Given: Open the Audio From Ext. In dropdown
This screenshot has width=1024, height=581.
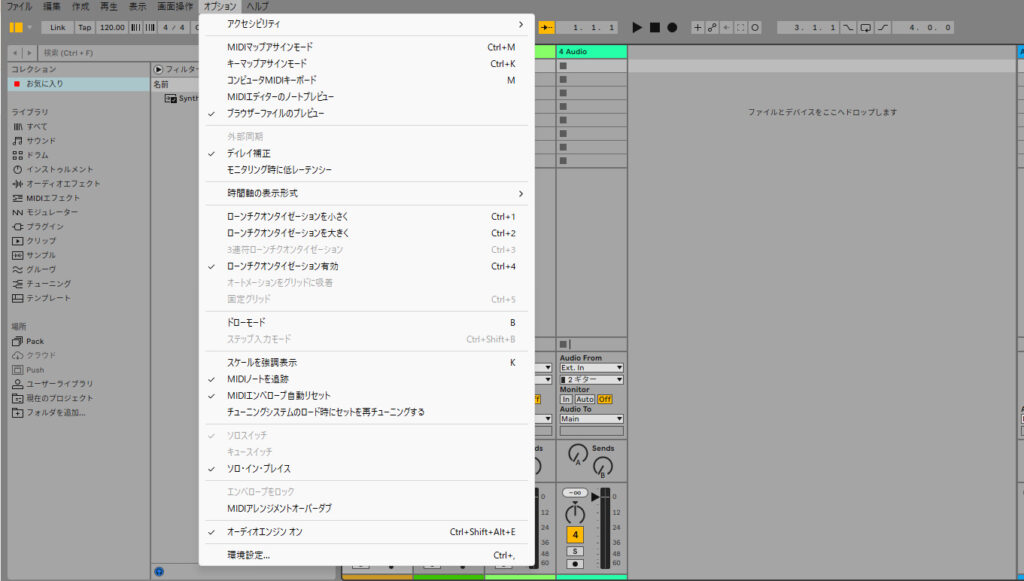Looking at the screenshot, I should point(591,368).
